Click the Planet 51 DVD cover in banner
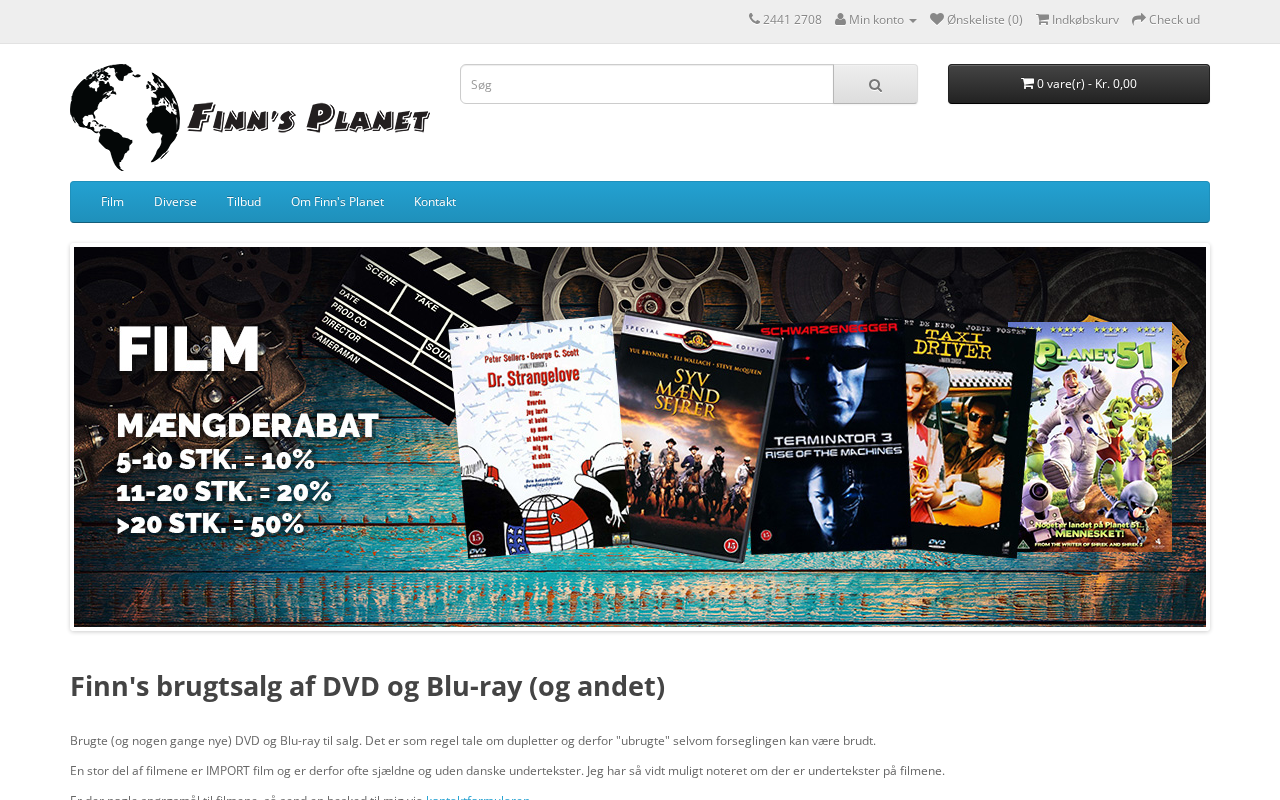This screenshot has width=1280, height=800. [x=1090, y=437]
